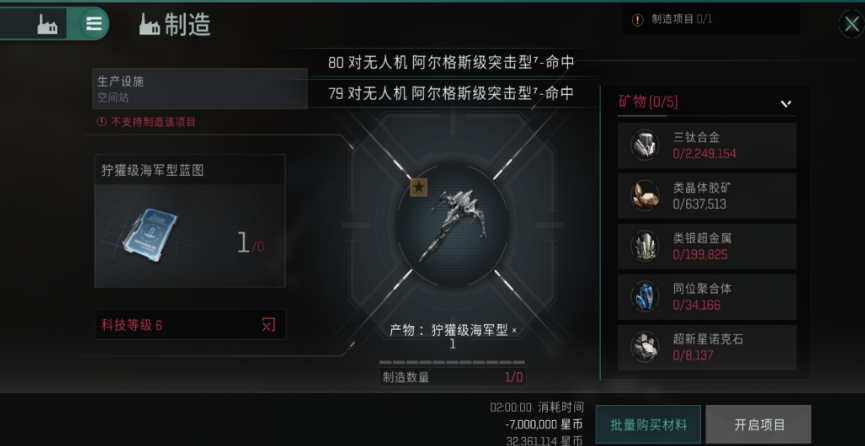Click the 开启项目 button
The height and width of the screenshot is (446, 865).
759,425
